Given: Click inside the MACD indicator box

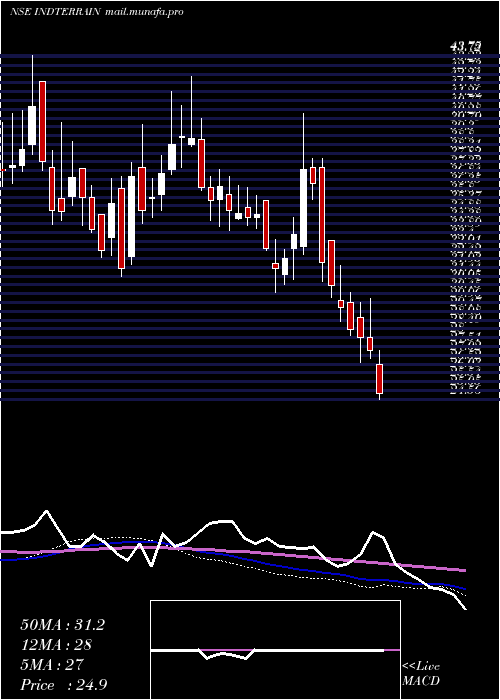Looking at the screenshot, I should click(275, 650).
